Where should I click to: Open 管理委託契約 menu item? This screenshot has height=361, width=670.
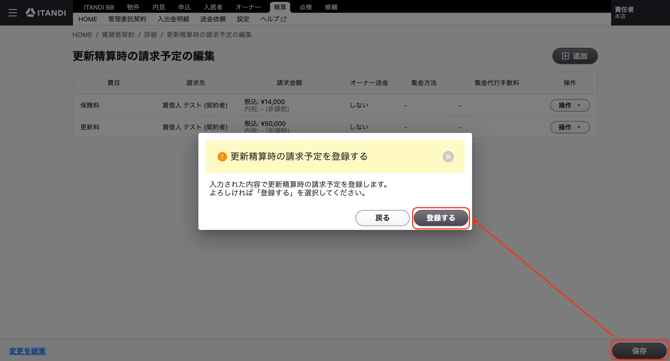point(127,19)
